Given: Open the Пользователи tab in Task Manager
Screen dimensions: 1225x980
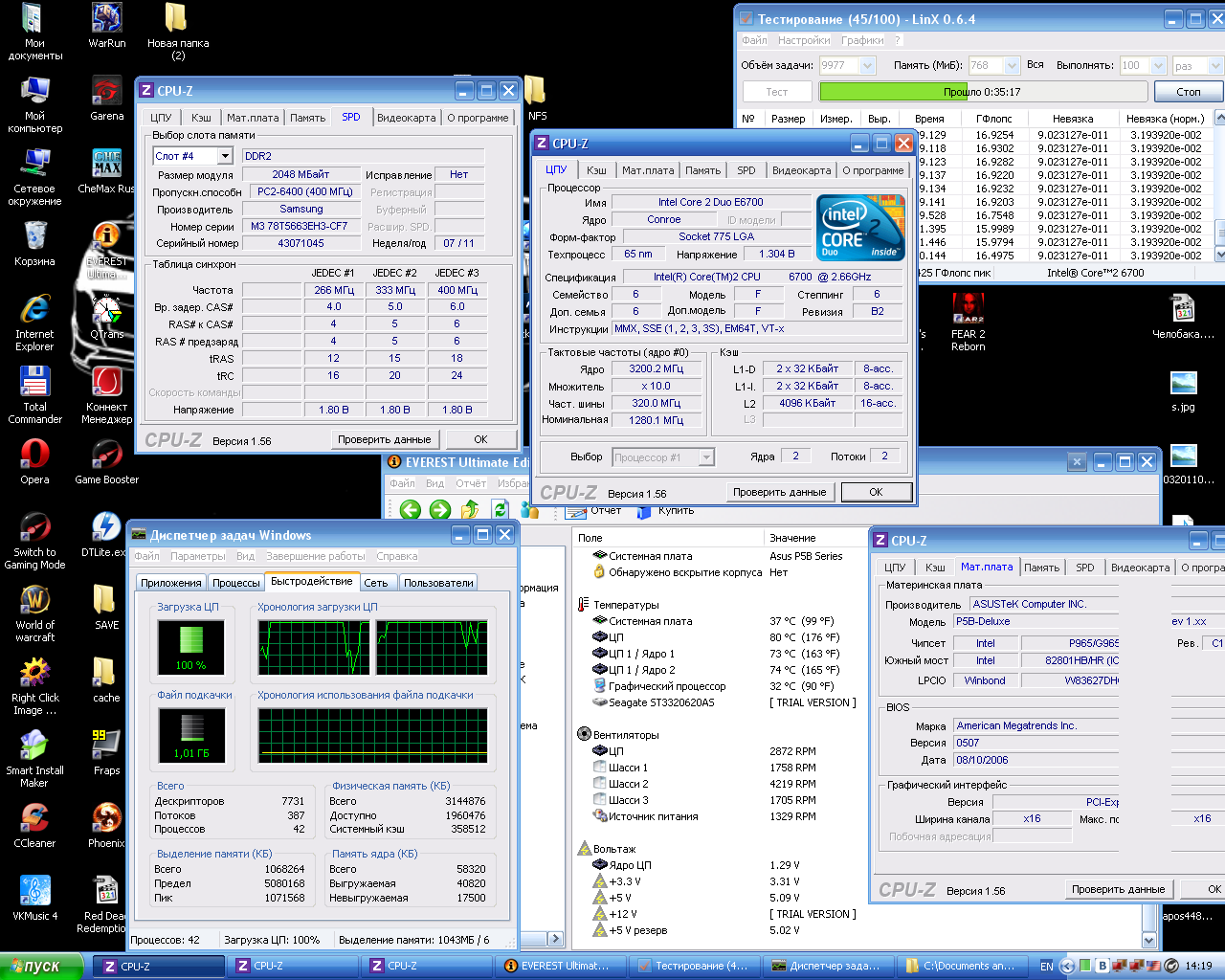Looking at the screenshot, I should pos(438,583).
